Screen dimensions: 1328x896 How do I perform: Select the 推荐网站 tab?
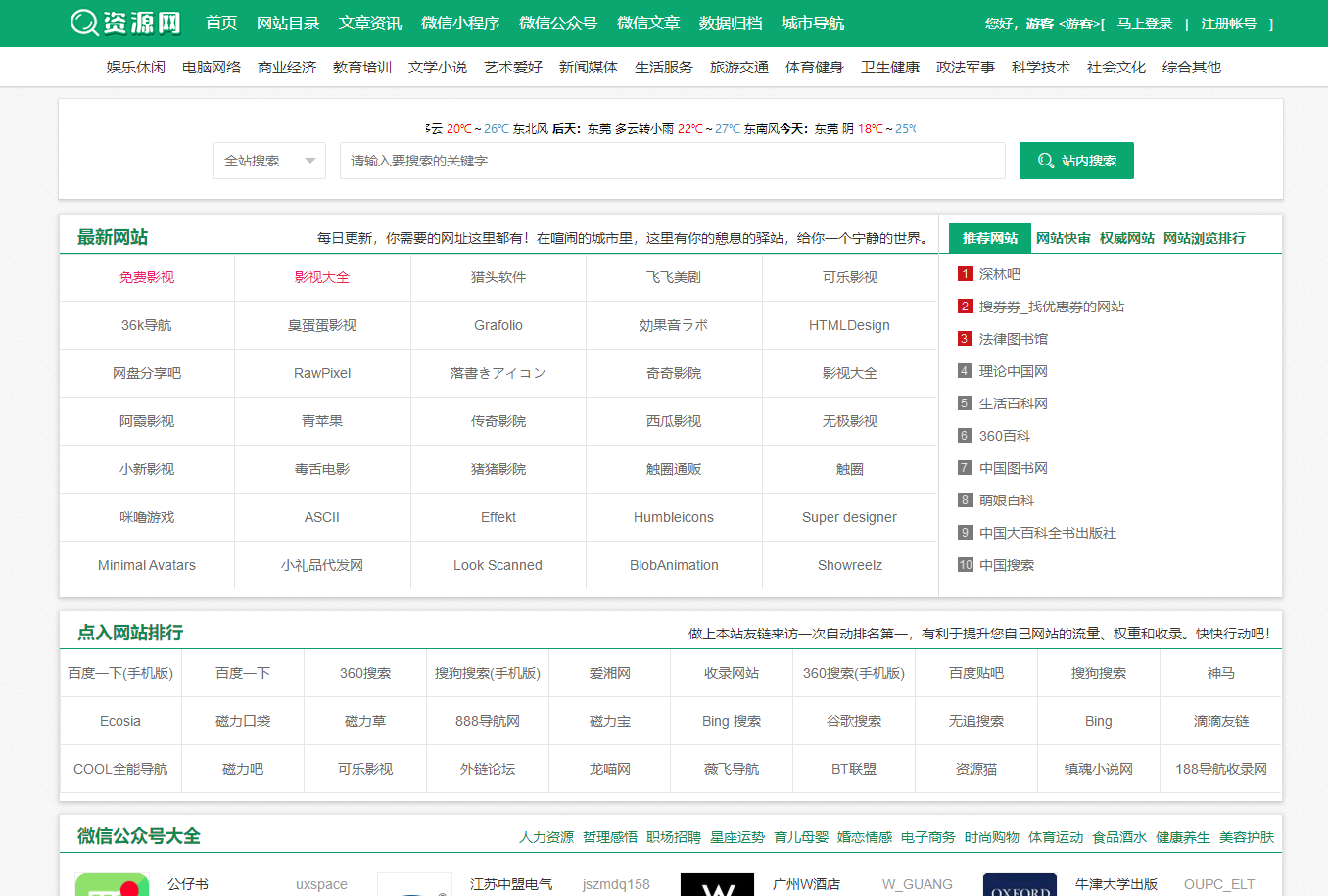989,238
